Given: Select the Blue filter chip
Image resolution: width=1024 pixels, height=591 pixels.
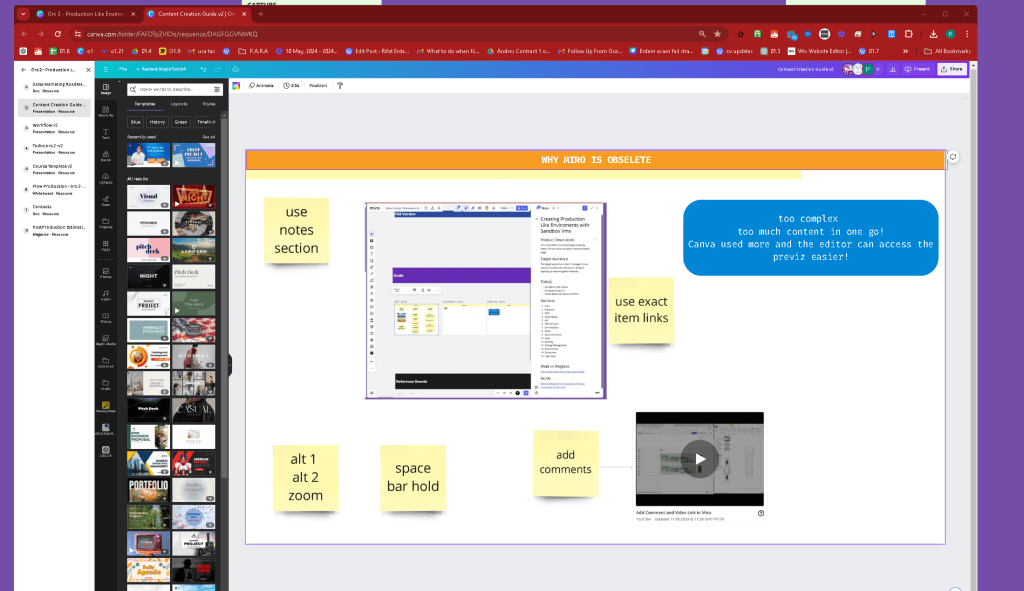Looking at the screenshot, I should 136,122.
